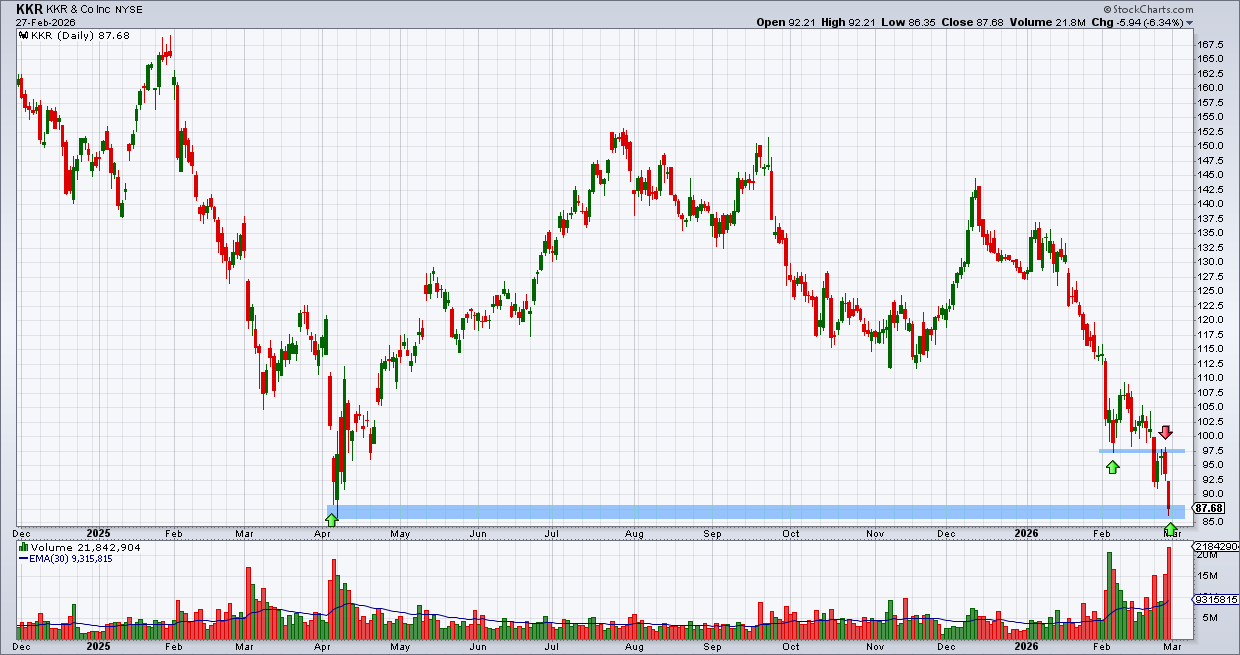
Task: Click the Chg -5.94 (-6.34%) value
Action: pyautogui.click(x=1139, y=22)
